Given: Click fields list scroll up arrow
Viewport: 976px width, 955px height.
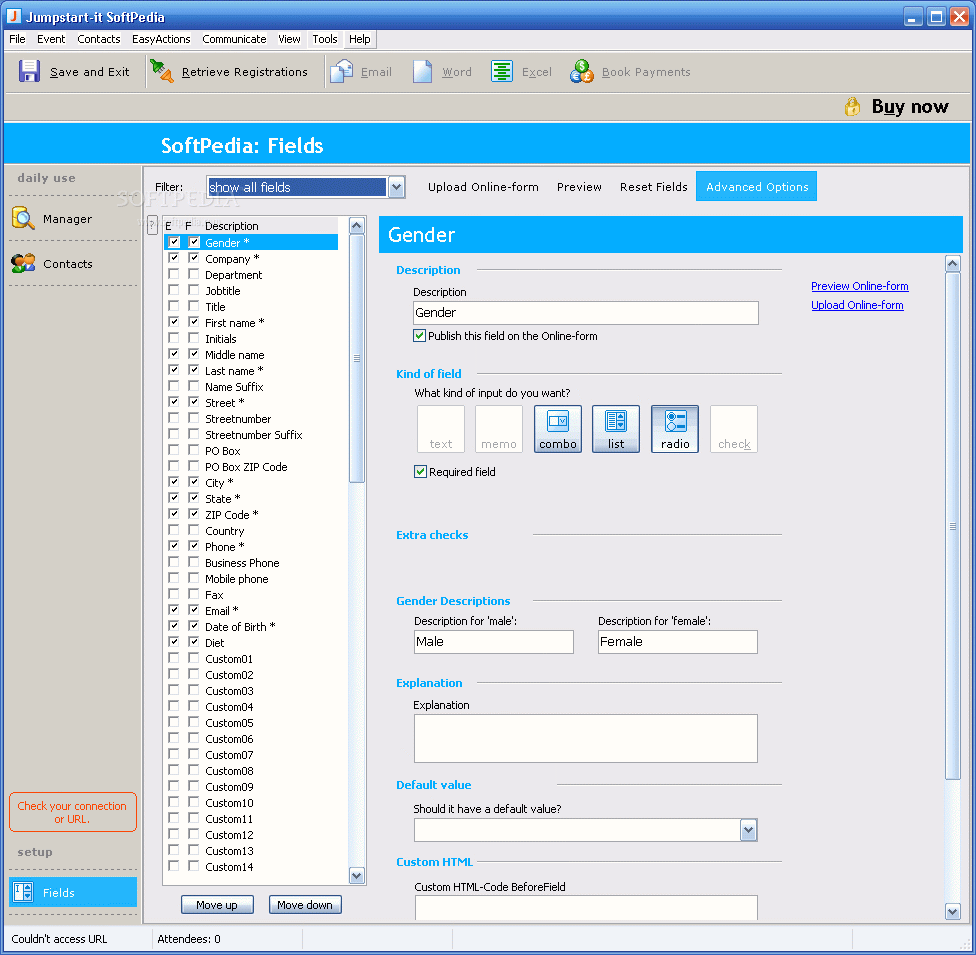Looking at the screenshot, I should coord(357,225).
